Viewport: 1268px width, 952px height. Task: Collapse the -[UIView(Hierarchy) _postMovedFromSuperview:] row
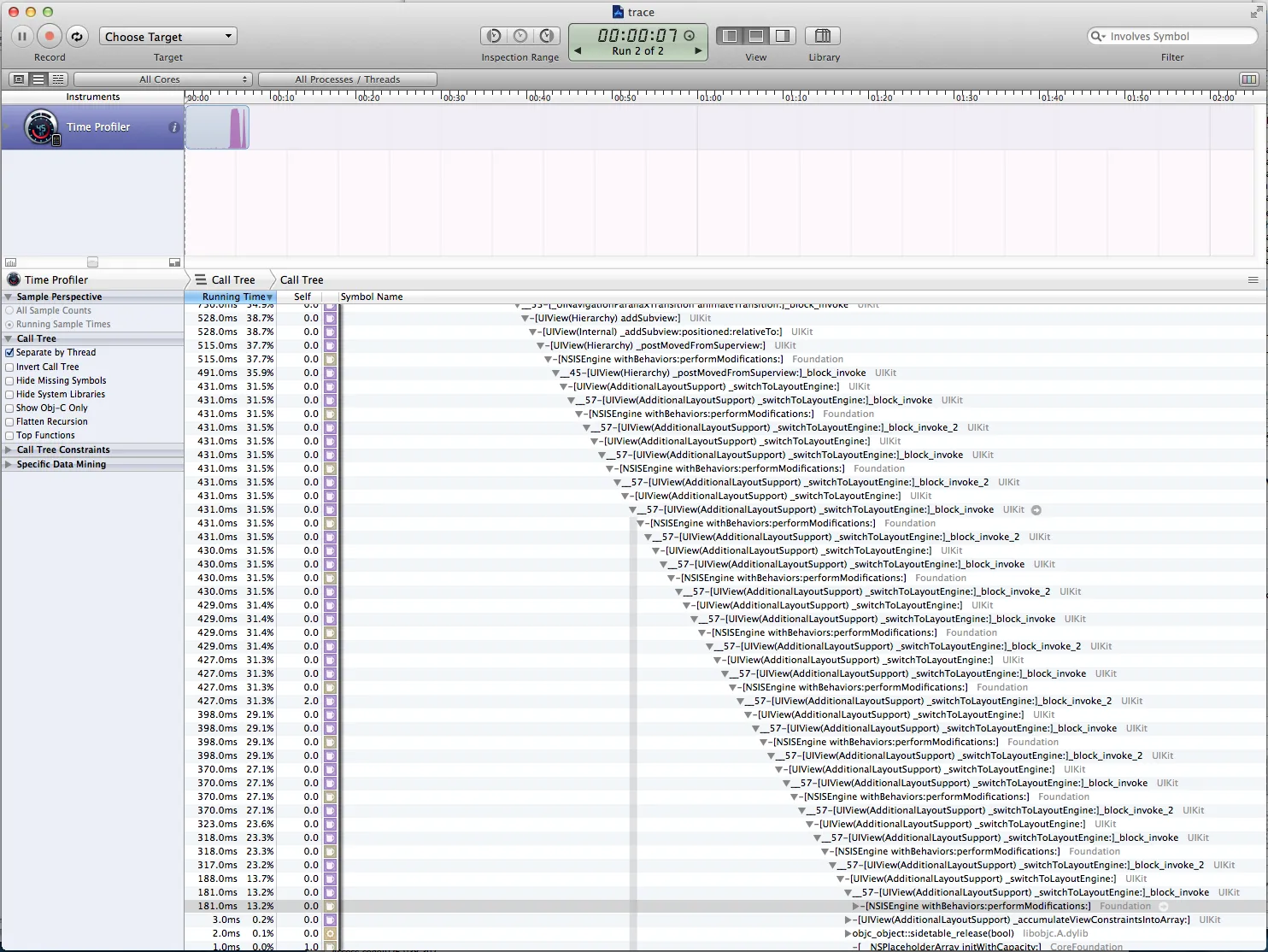pyautogui.click(x=541, y=345)
